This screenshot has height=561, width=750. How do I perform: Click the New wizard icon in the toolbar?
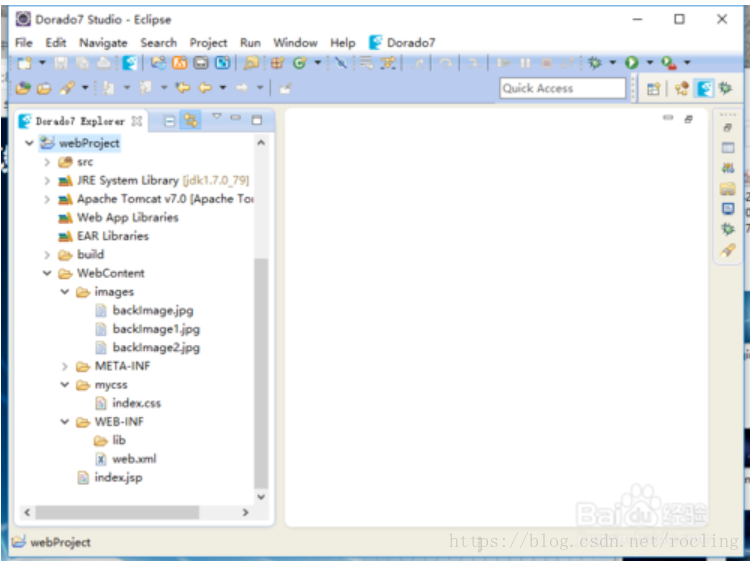(24, 63)
